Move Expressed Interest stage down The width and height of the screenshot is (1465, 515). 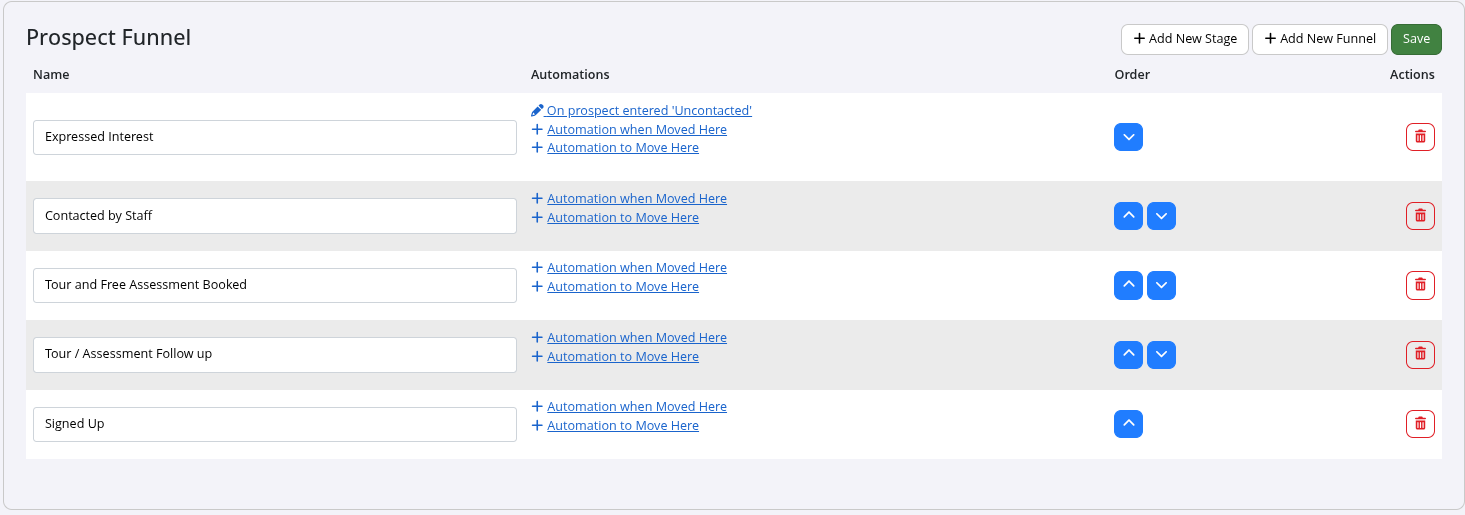[1128, 137]
